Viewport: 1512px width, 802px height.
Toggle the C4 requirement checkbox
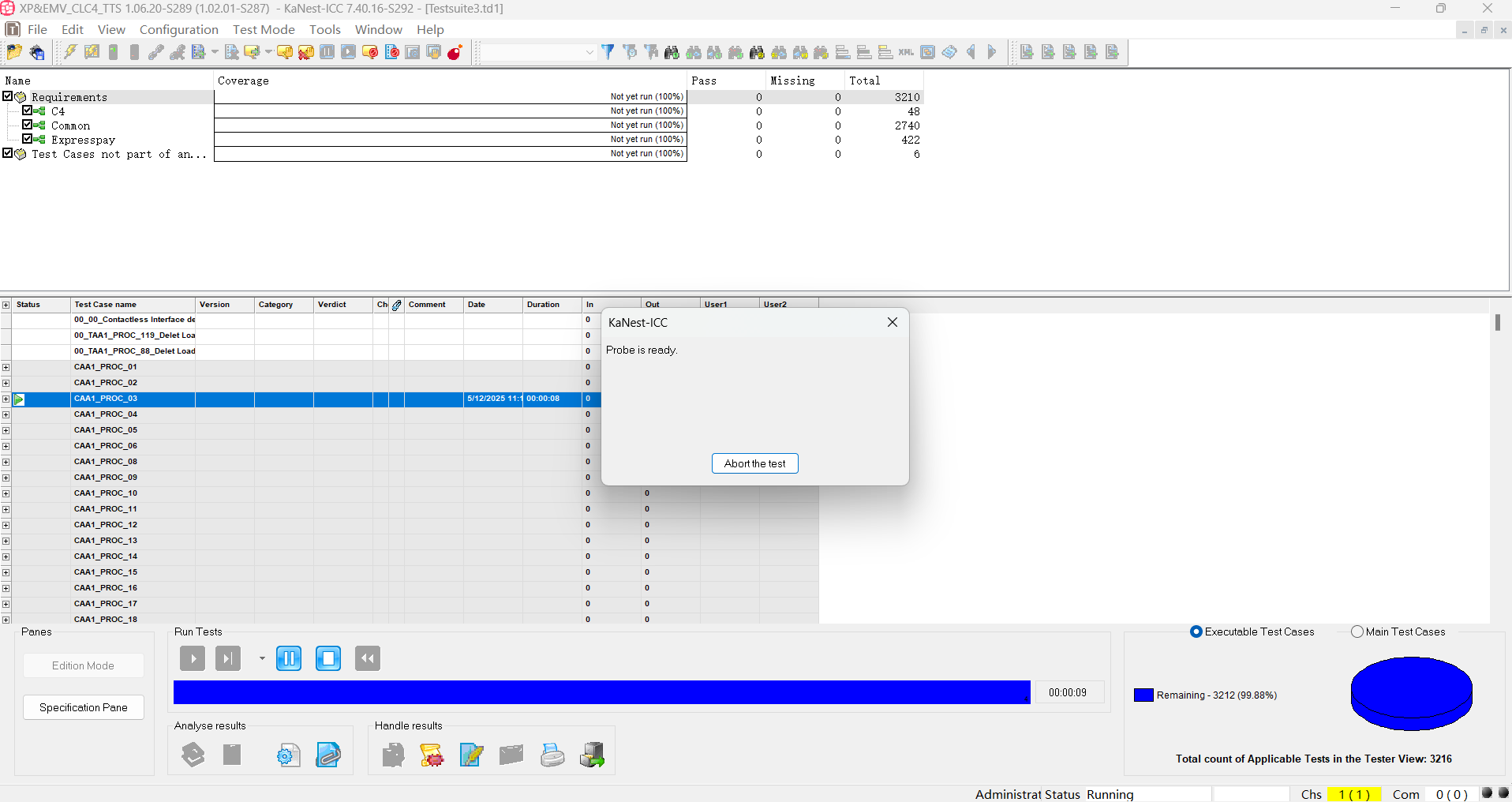click(x=28, y=111)
